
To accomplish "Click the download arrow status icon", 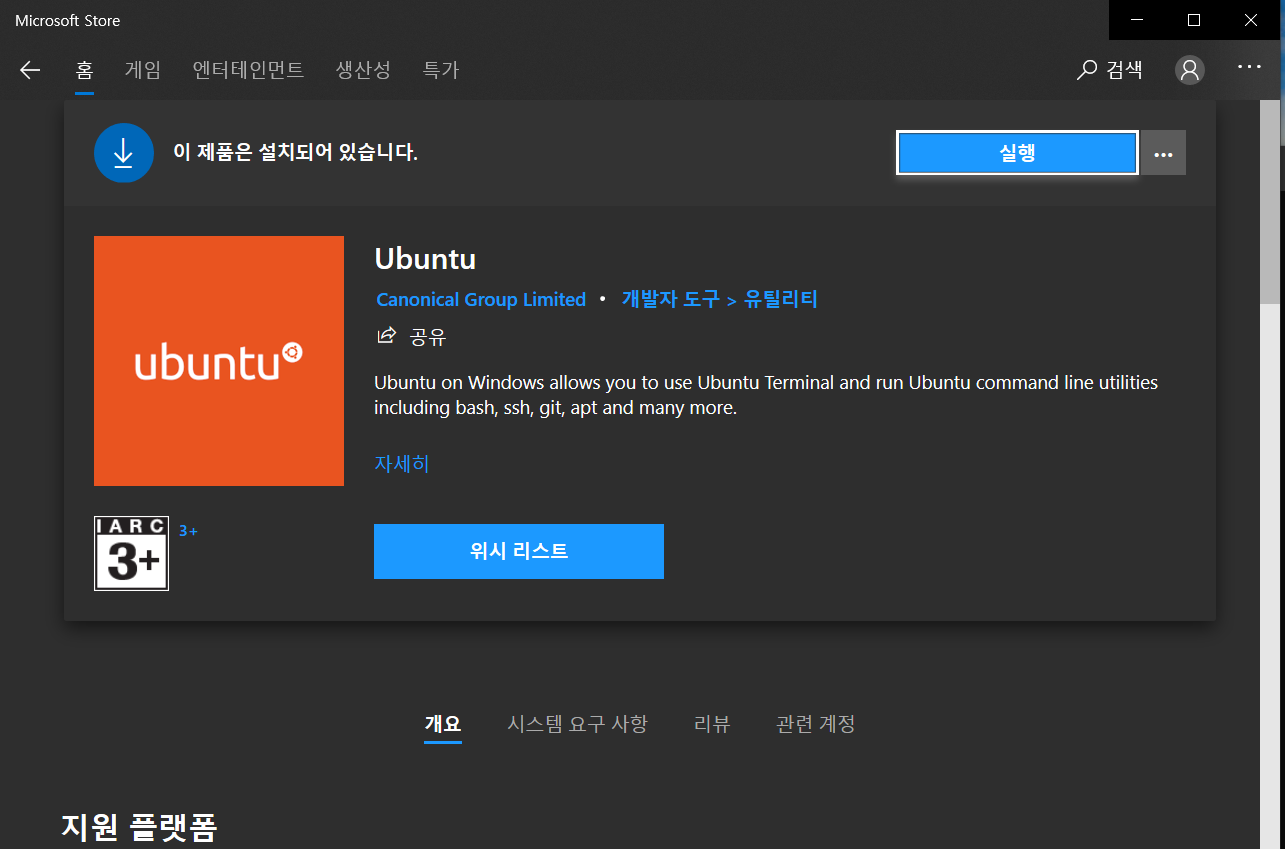I will (x=124, y=153).
